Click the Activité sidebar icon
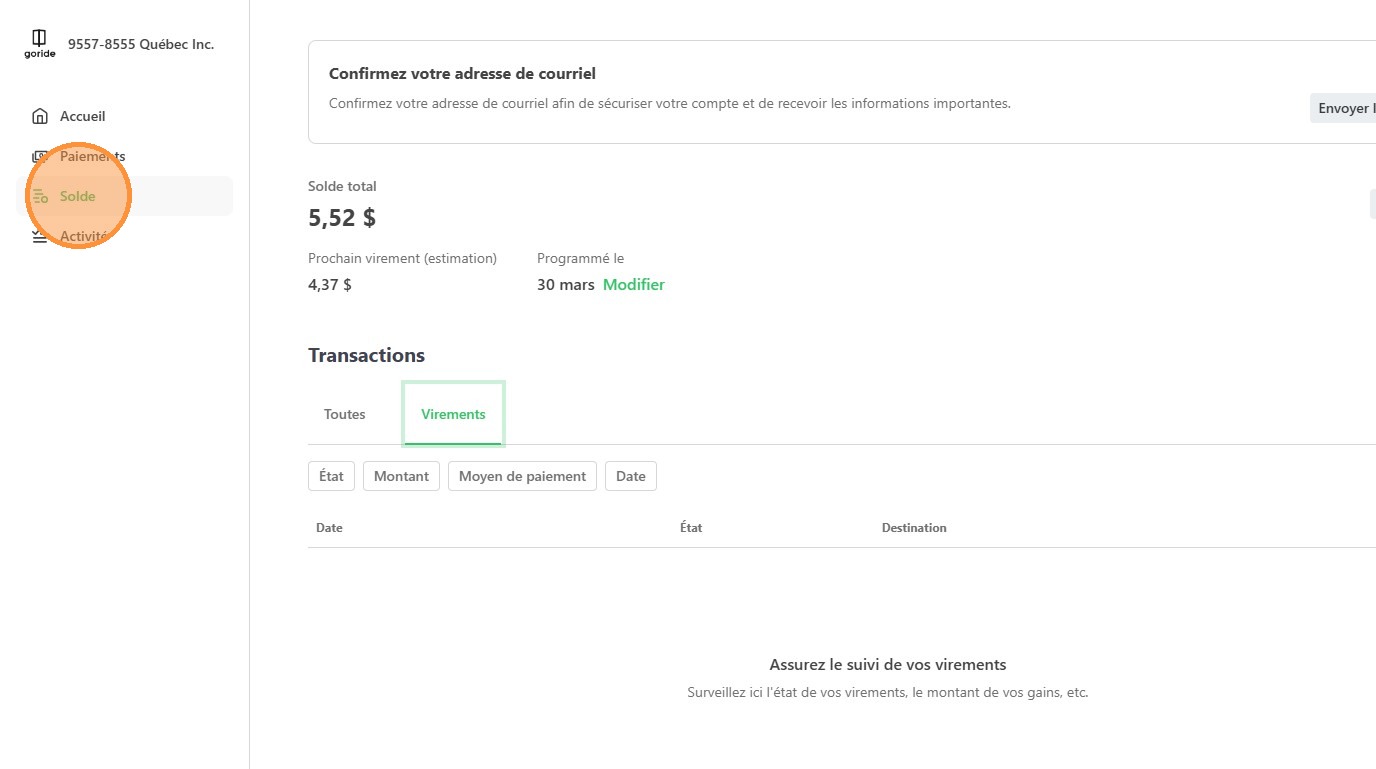This screenshot has height=769, width=1376. tap(40, 237)
